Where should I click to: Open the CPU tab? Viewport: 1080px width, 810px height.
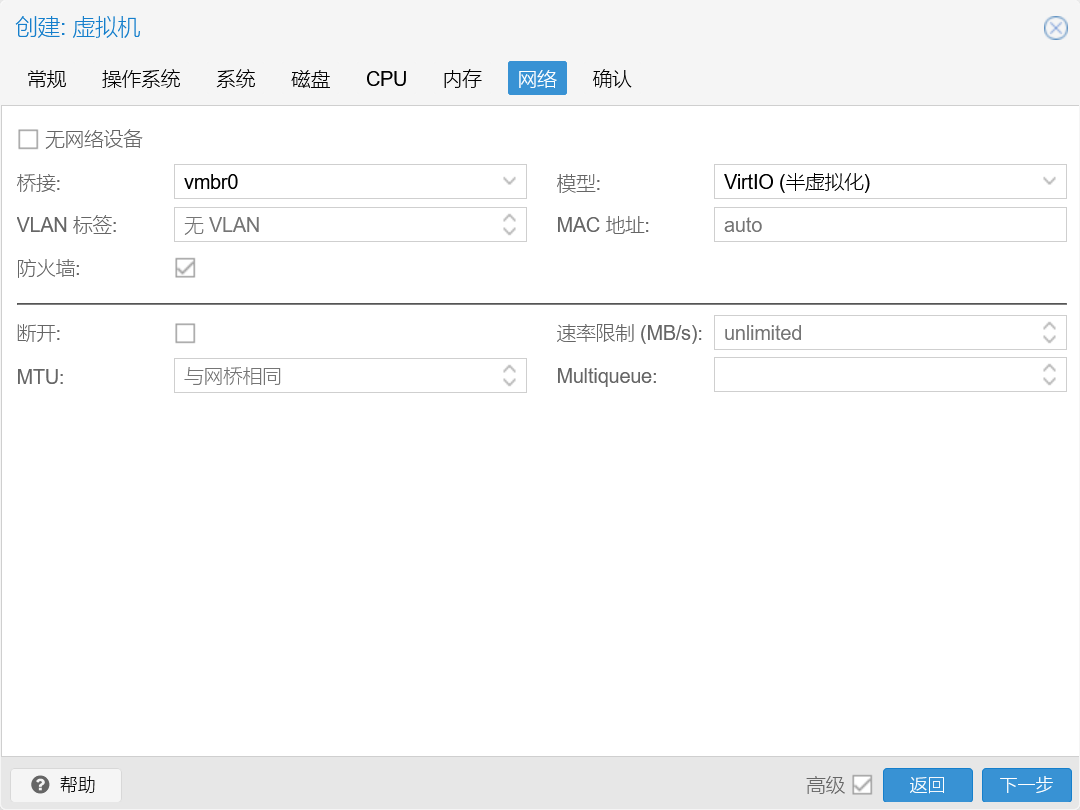pyautogui.click(x=386, y=79)
